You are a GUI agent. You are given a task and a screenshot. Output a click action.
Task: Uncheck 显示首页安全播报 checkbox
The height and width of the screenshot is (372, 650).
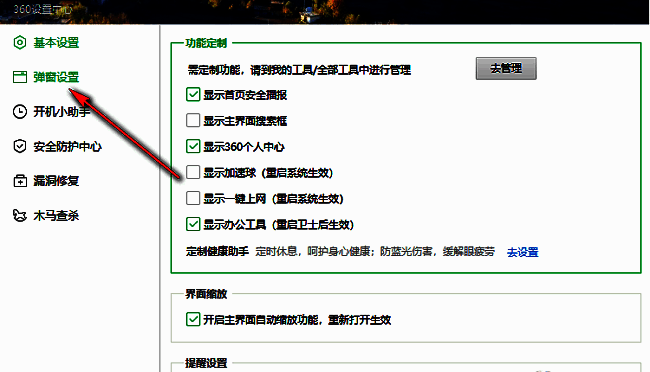[193, 95]
